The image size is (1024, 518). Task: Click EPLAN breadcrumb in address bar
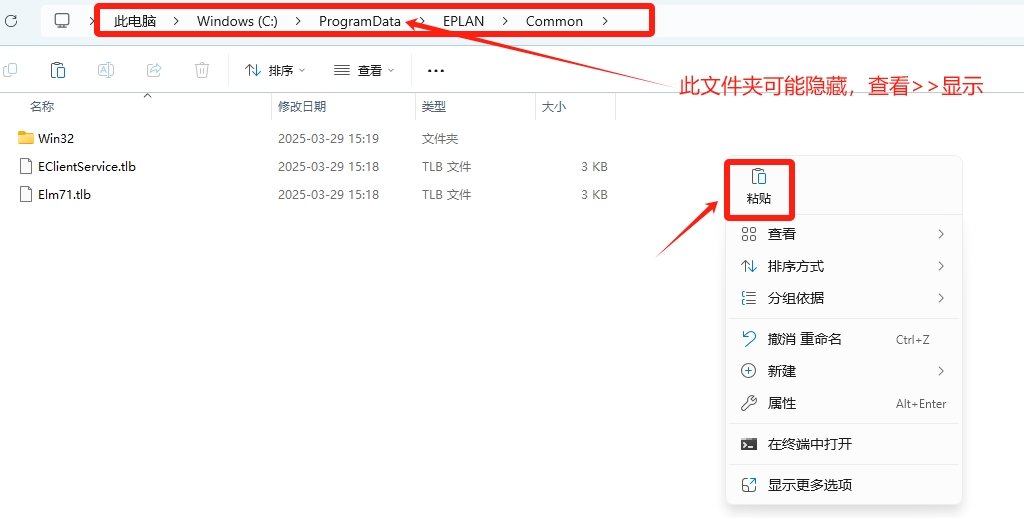tap(463, 21)
